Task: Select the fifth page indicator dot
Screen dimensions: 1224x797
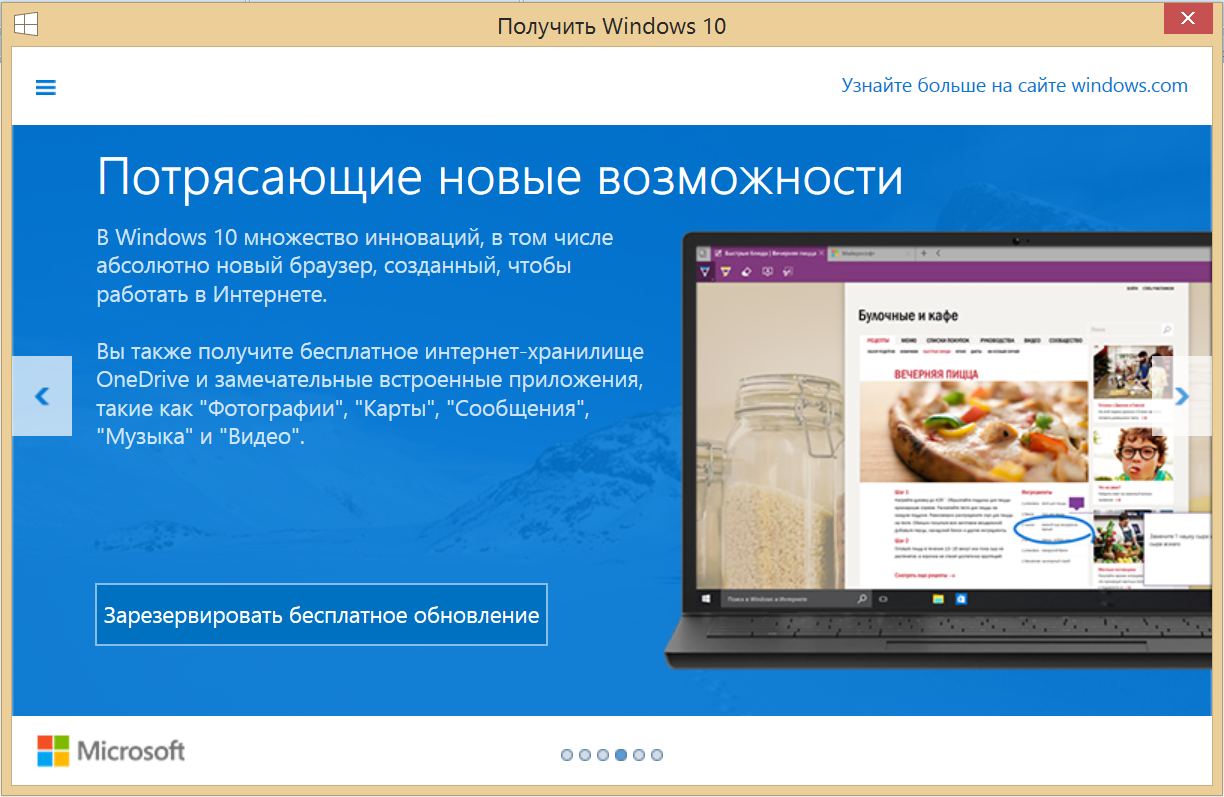Action: [639, 755]
